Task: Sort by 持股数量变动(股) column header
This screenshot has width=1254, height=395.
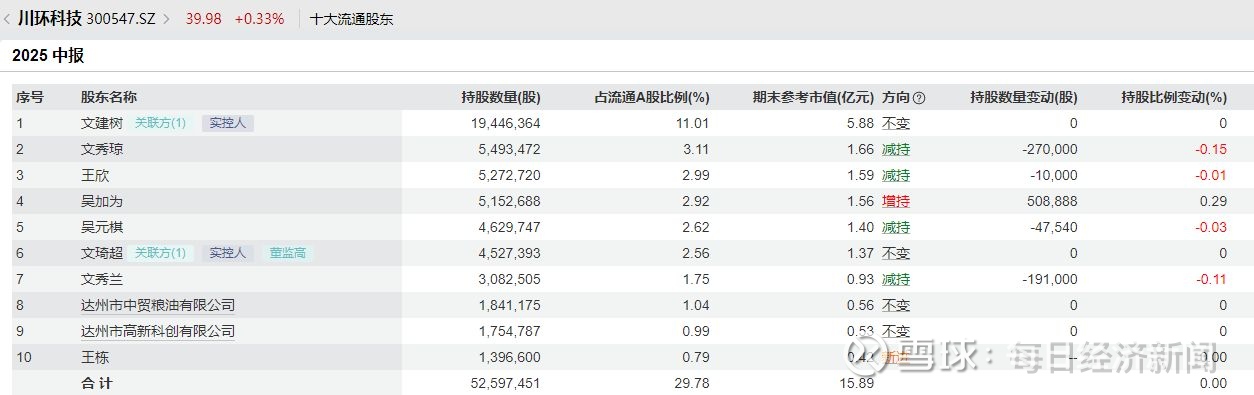Action: point(1024,98)
